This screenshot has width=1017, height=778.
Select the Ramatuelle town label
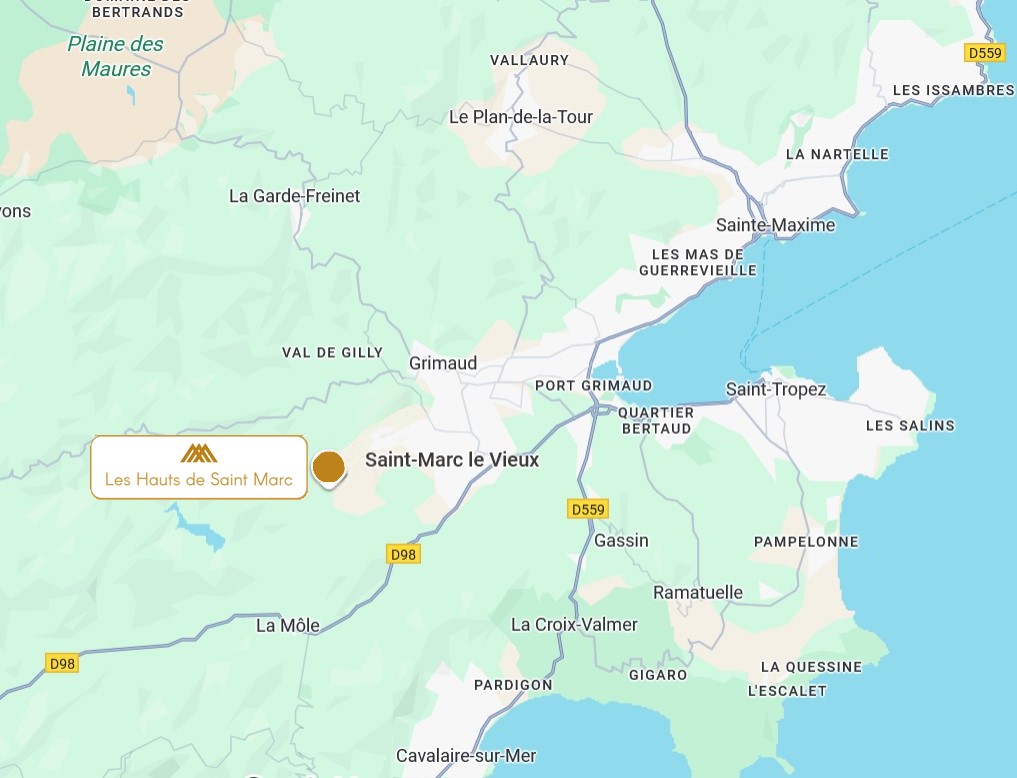coord(698,593)
